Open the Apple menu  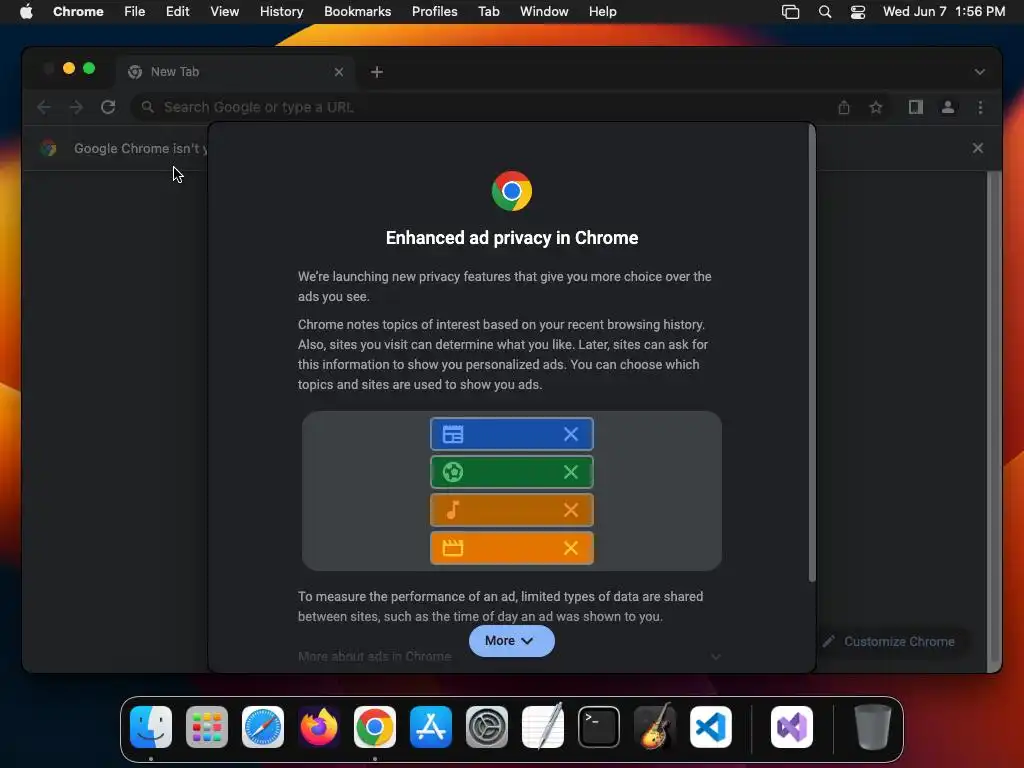pos(26,12)
